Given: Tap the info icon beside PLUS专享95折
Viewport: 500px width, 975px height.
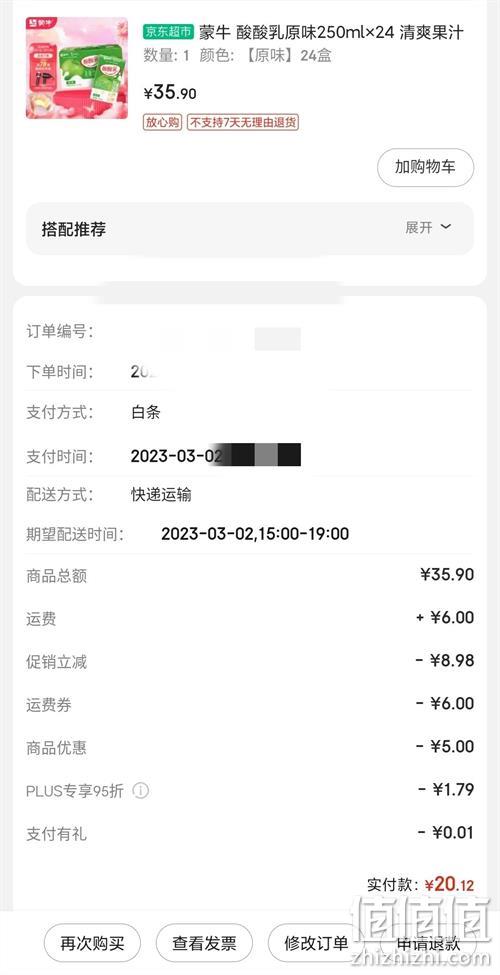Looking at the screenshot, I should click(x=141, y=791).
